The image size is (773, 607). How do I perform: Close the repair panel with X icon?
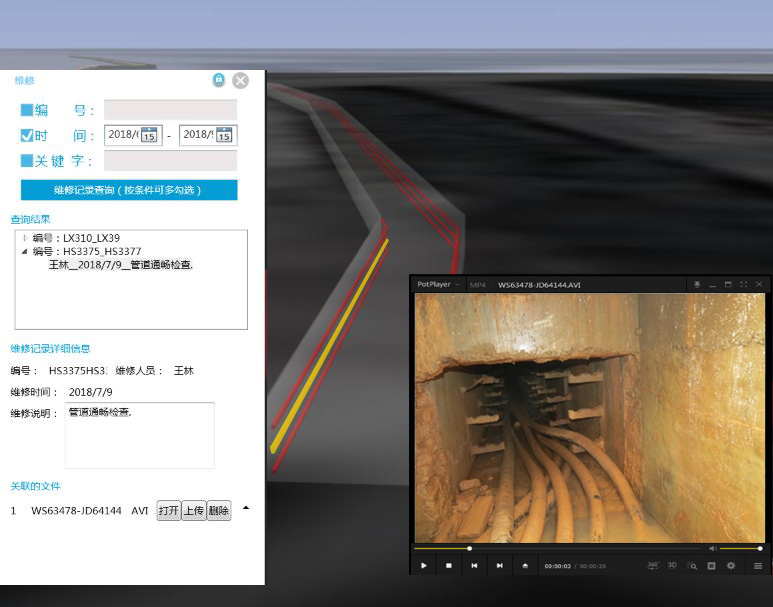(x=241, y=80)
